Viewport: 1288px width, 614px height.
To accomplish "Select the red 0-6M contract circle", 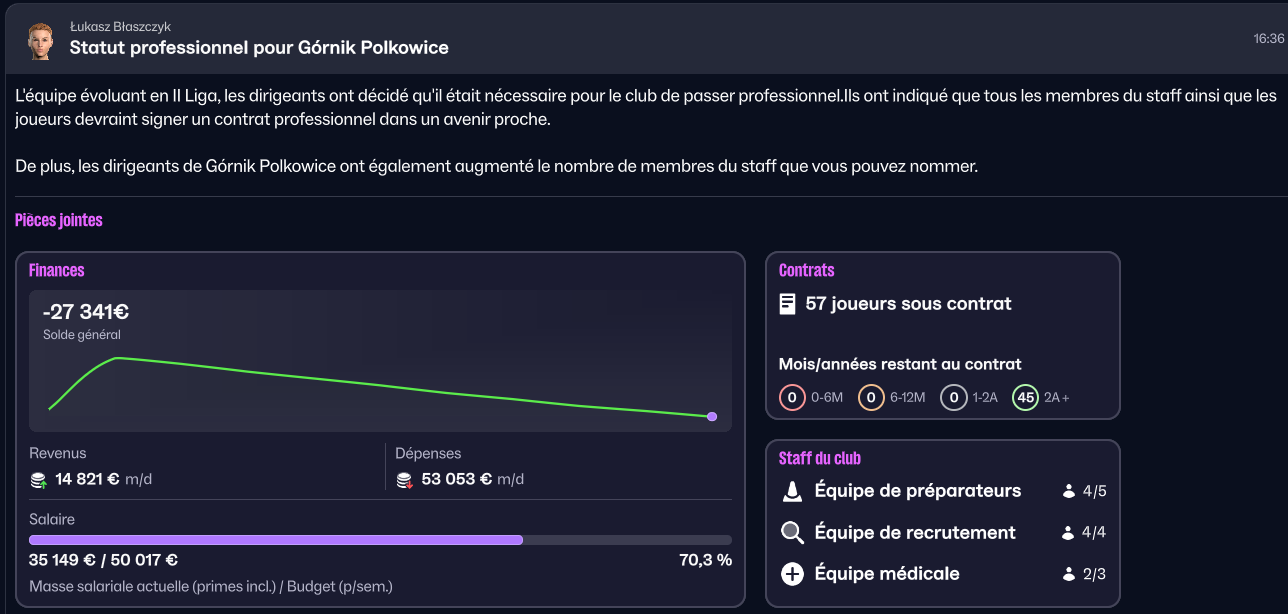I will click(792, 398).
